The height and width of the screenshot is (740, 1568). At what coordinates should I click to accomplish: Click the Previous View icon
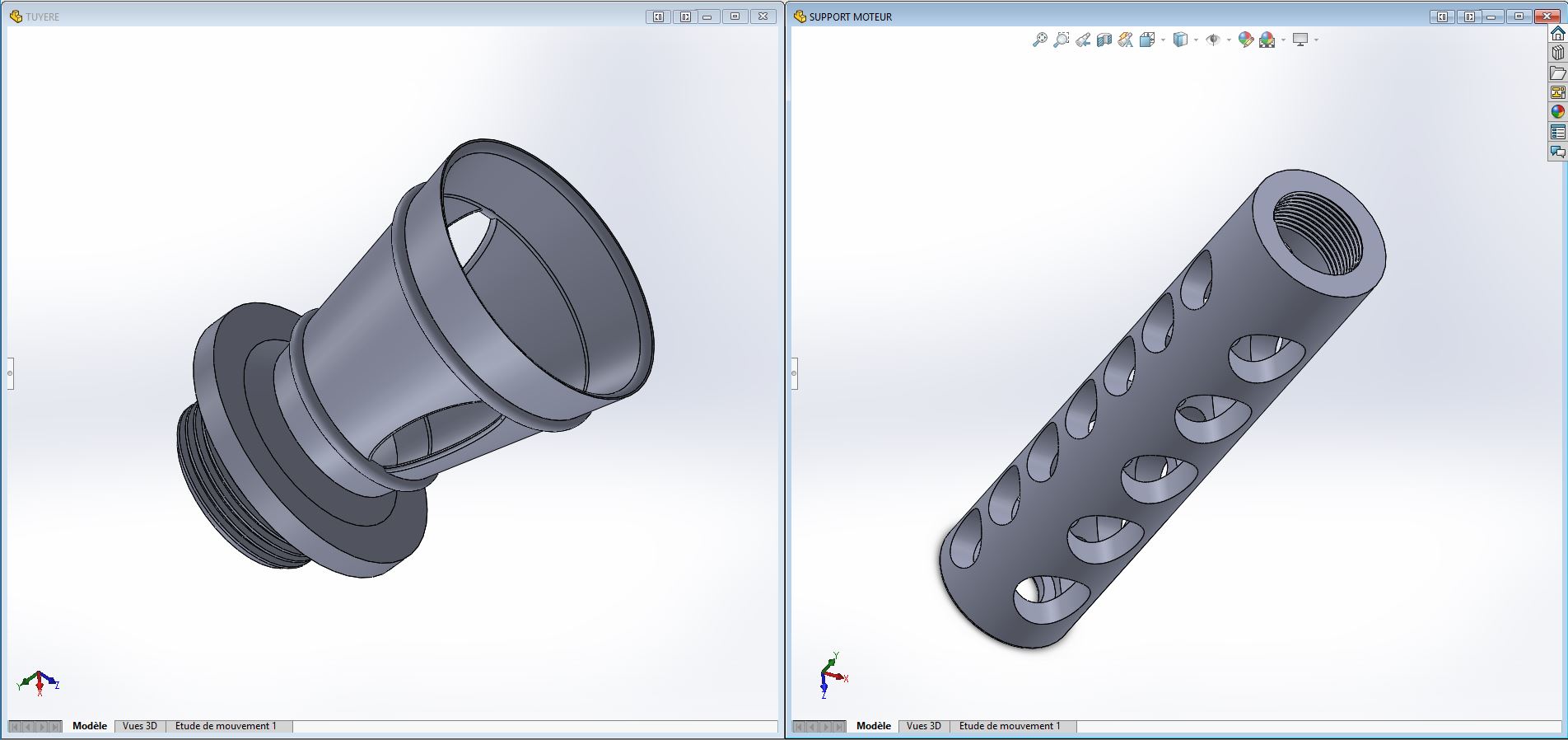click(x=1083, y=40)
